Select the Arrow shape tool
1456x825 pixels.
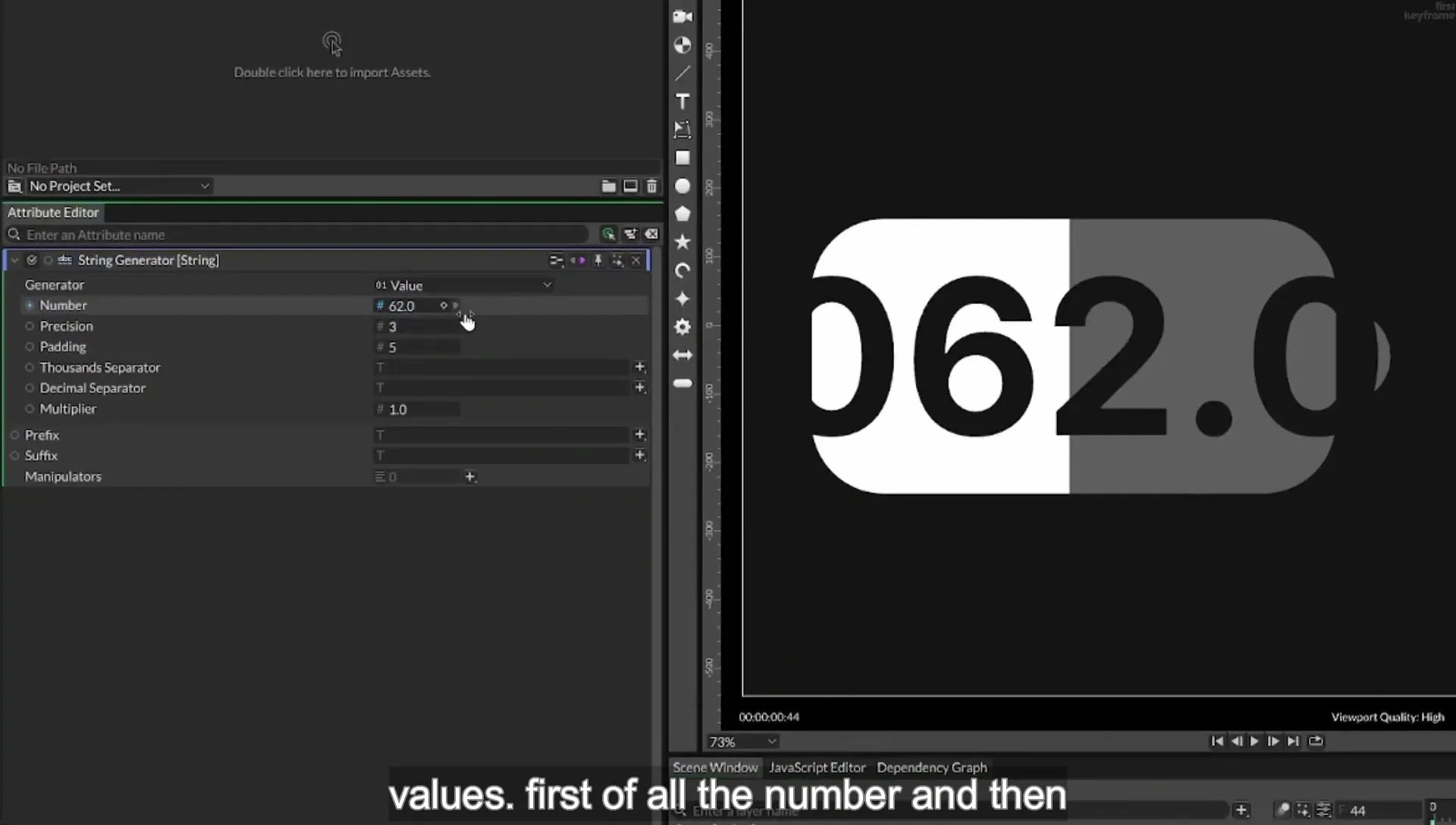click(682, 355)
